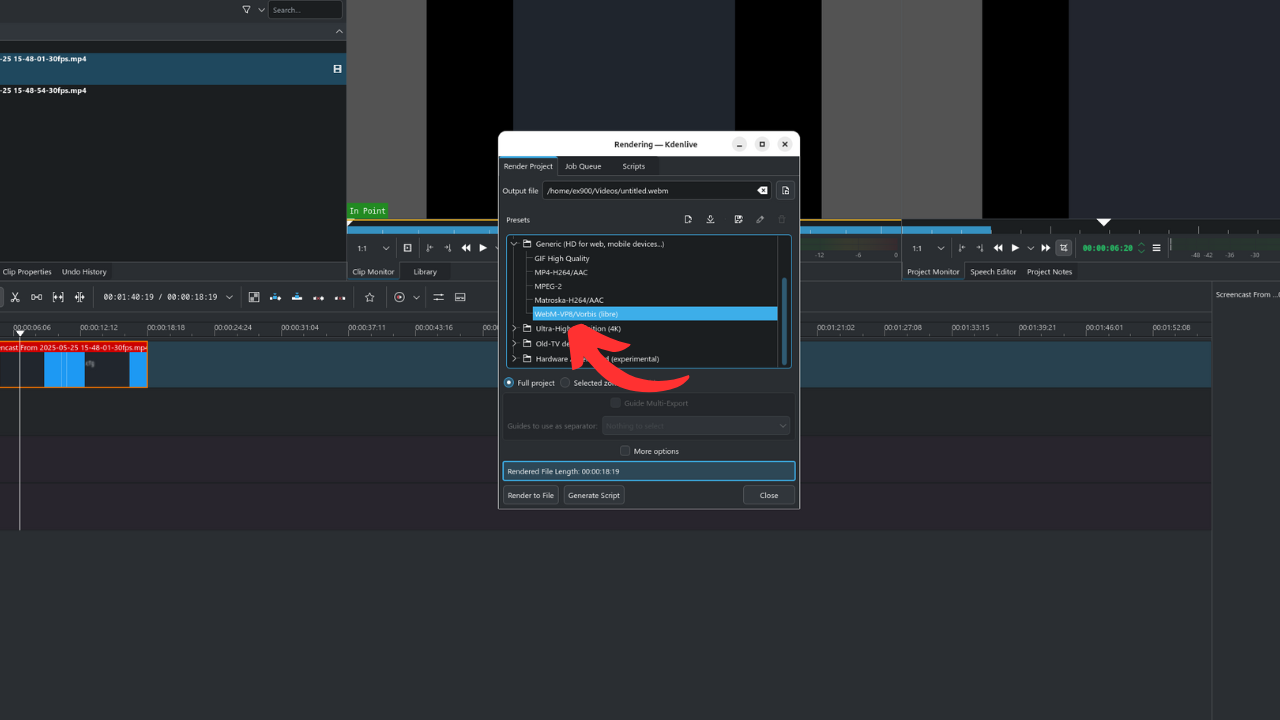Image resolution: width=1280 pixels, height=720 pixels.
Task: Select the Full project radio button
Action: click(x=509, y=383)
